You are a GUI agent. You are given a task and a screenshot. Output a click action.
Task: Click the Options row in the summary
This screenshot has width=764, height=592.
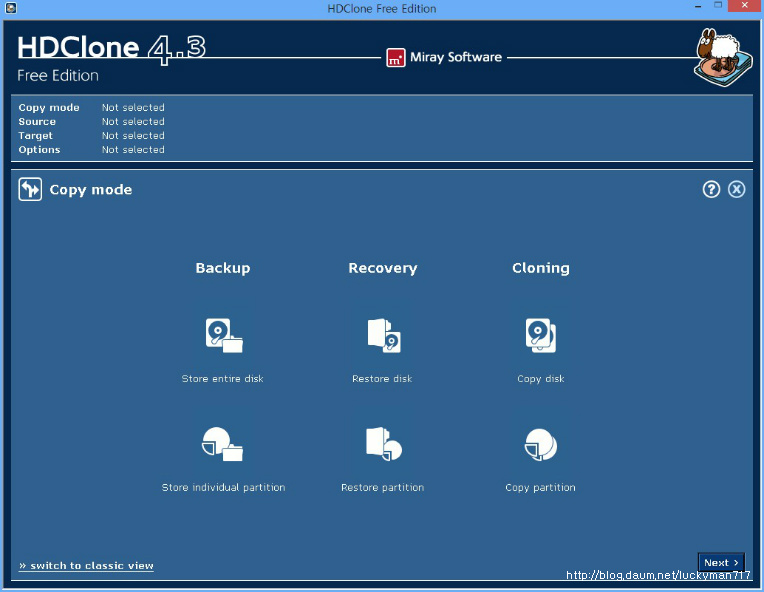[92, 150]
